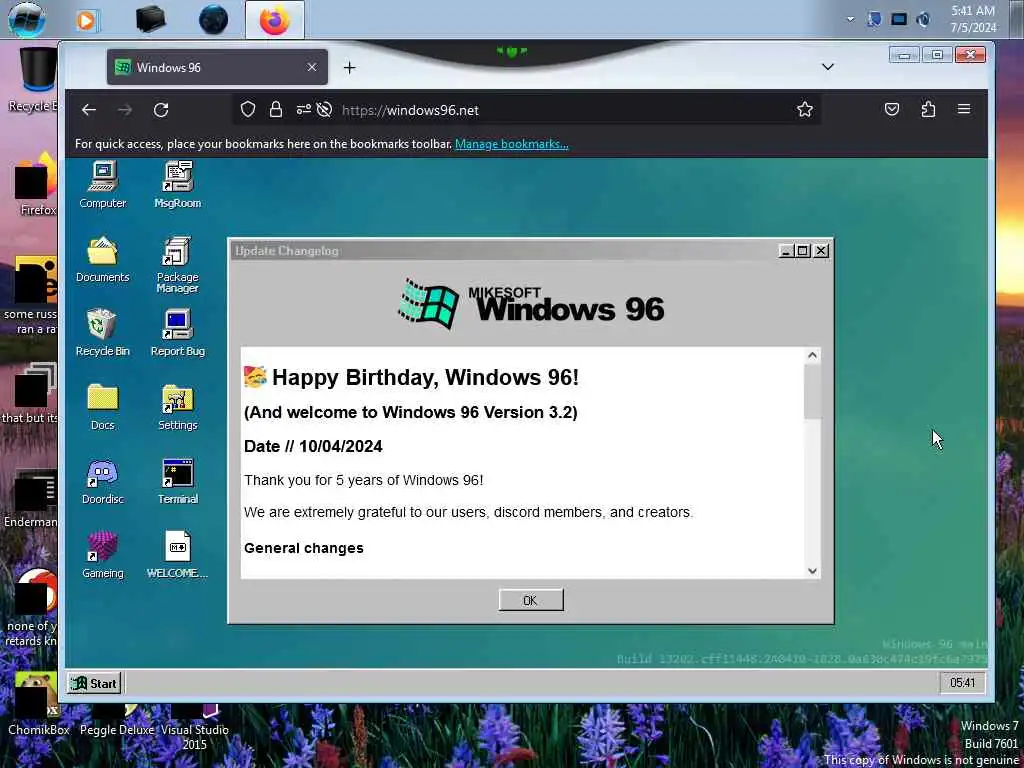Open the WELCOME markdown file icon
The image size is (1024, 768).
click(x=178, y=555)
